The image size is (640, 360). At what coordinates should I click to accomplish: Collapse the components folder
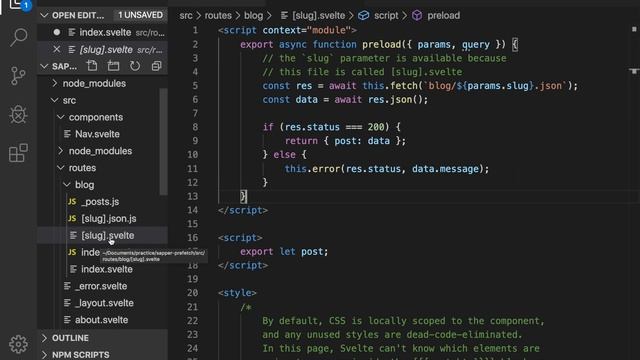61,117
